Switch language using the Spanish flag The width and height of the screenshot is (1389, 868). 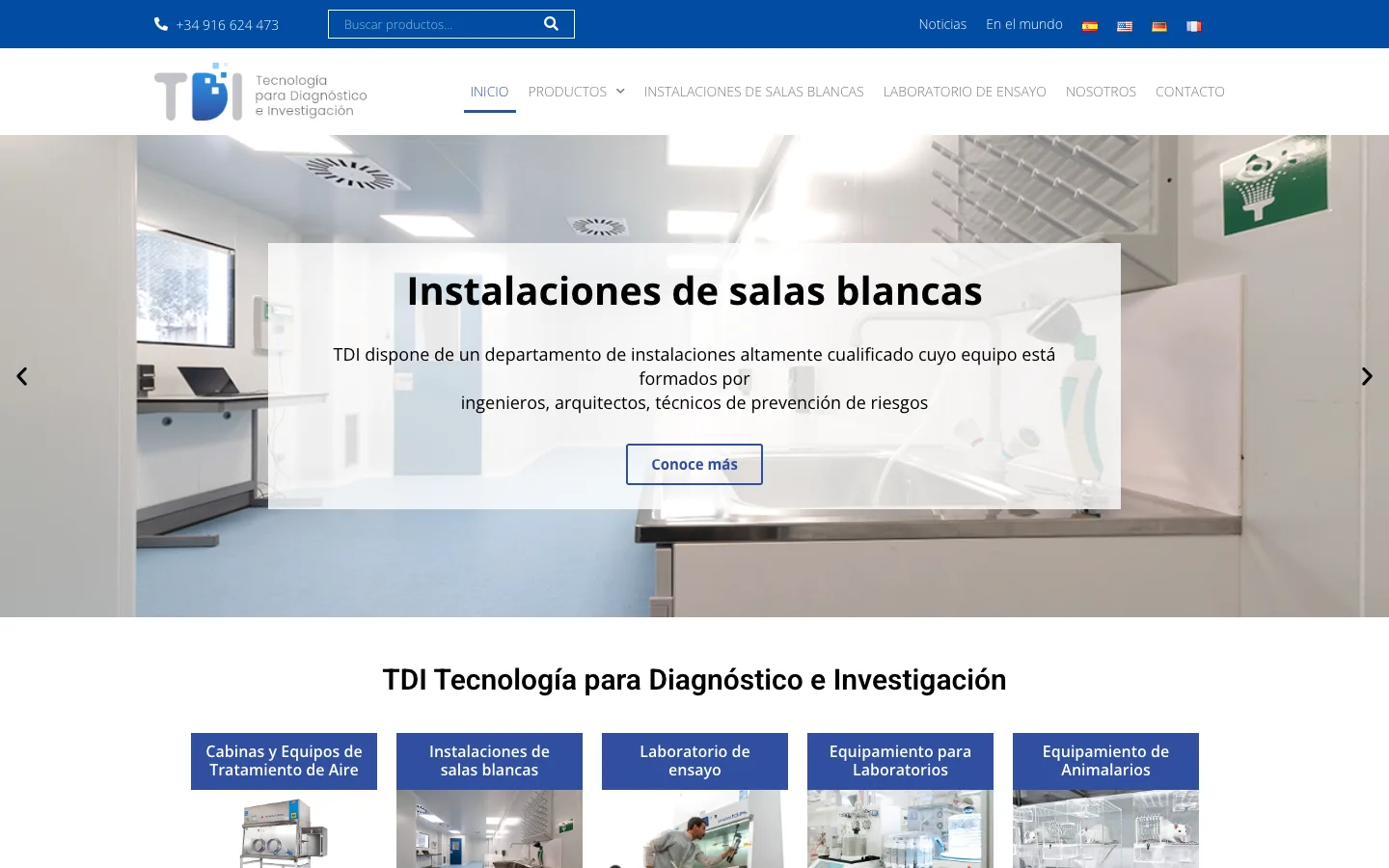(1090, 26)
